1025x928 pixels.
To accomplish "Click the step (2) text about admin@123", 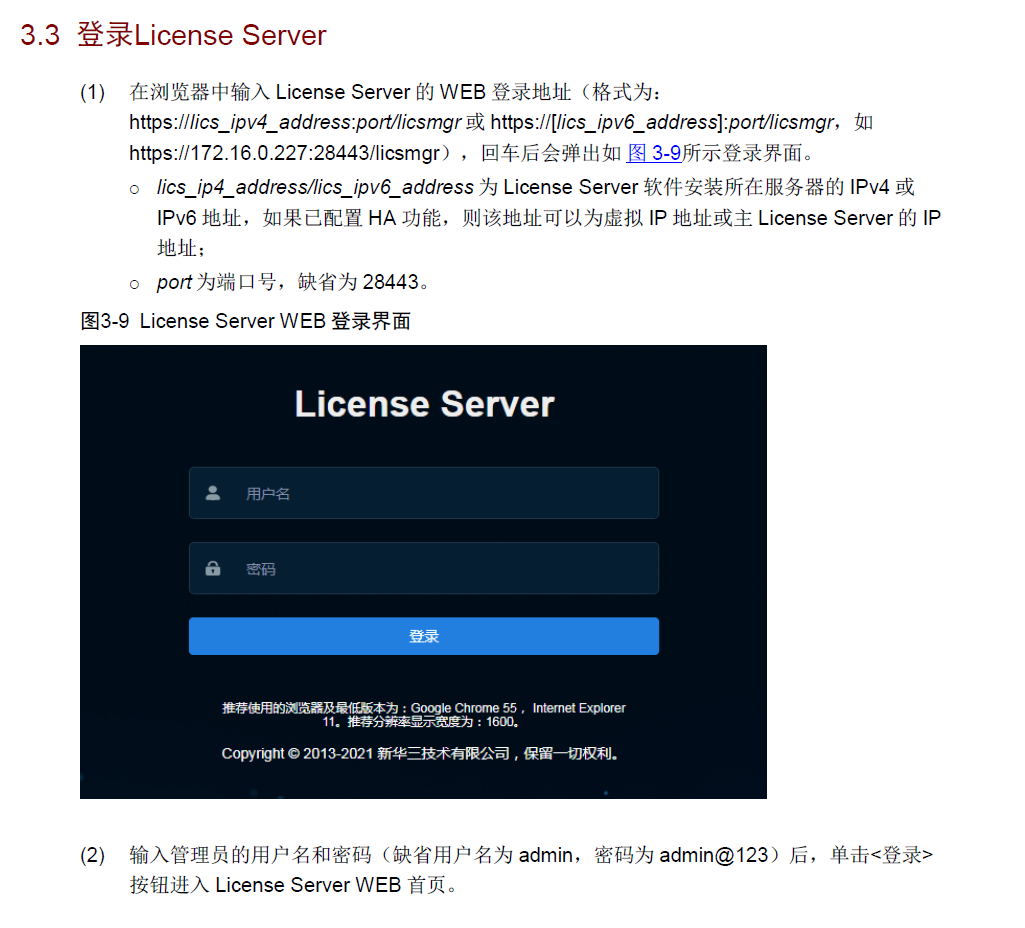I will 531,870.
